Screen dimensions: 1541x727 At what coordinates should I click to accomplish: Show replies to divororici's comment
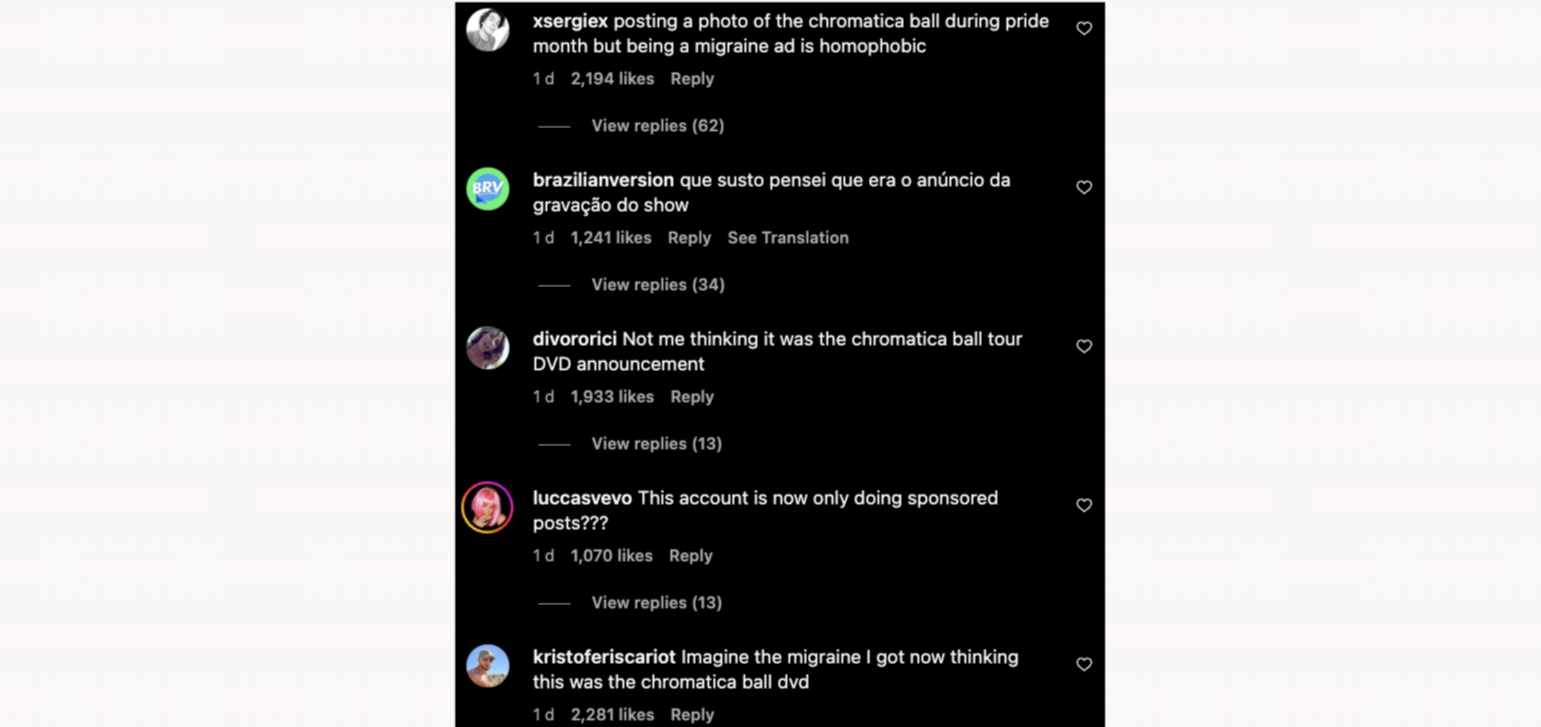(656, 443)
